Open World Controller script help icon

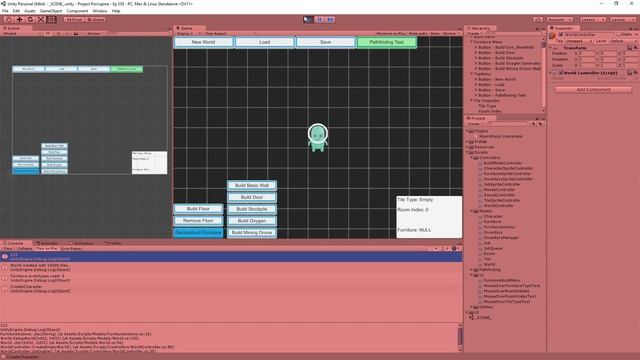[630, 73]
